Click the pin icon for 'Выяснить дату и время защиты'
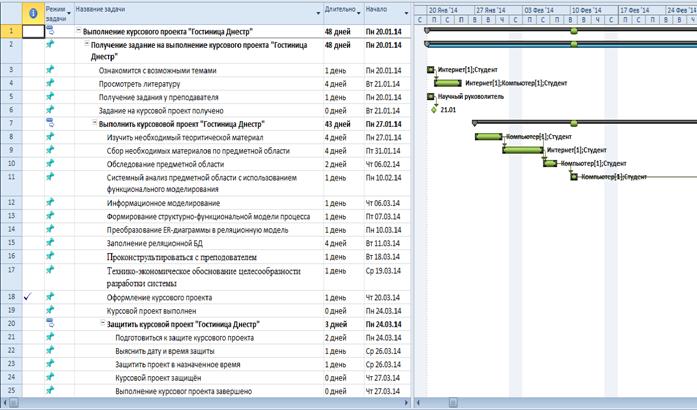697x410 pixels. [50, 350]
